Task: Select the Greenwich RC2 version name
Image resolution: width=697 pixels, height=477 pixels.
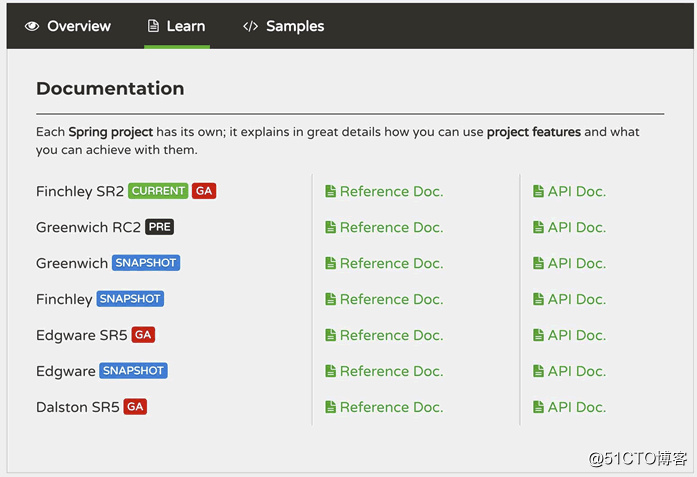Action: click(88, 227)
